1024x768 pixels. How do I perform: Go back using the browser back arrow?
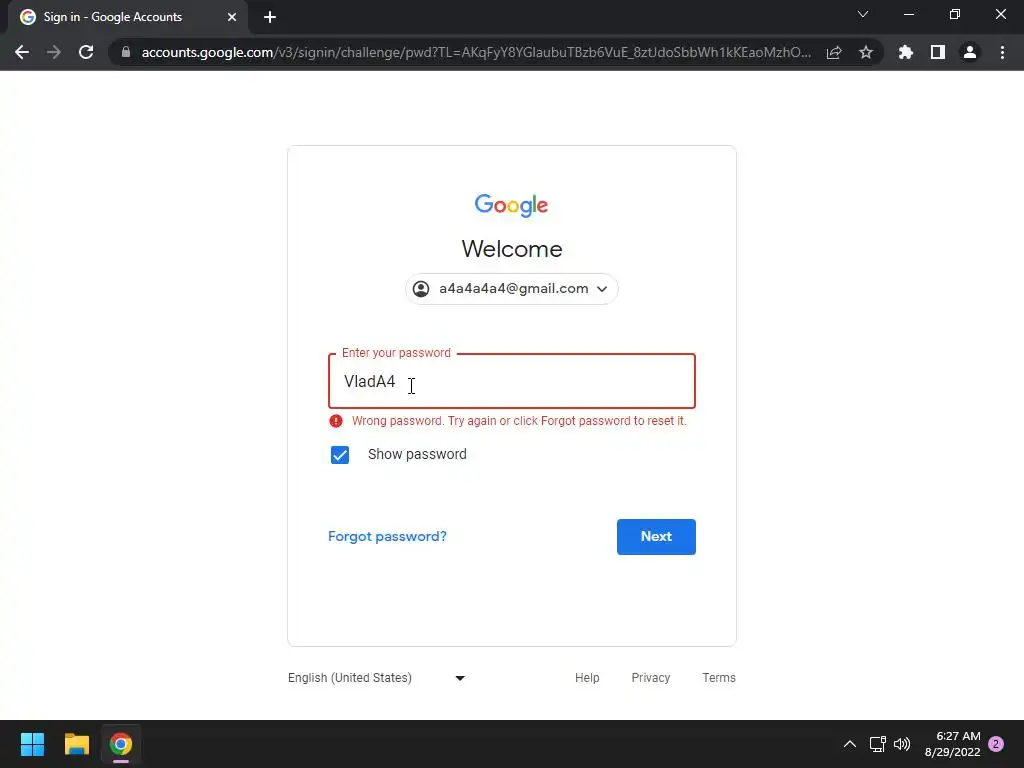pos(22,52)
